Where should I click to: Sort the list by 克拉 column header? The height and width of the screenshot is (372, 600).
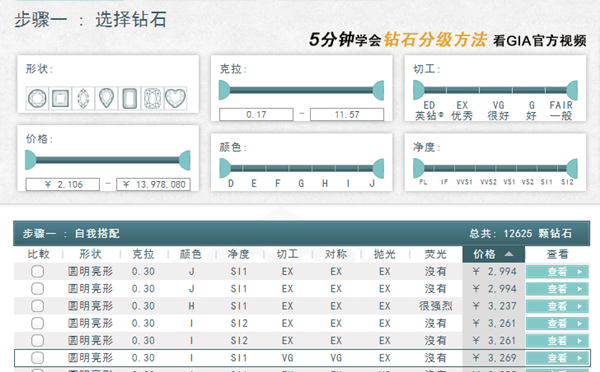point(143,254)
